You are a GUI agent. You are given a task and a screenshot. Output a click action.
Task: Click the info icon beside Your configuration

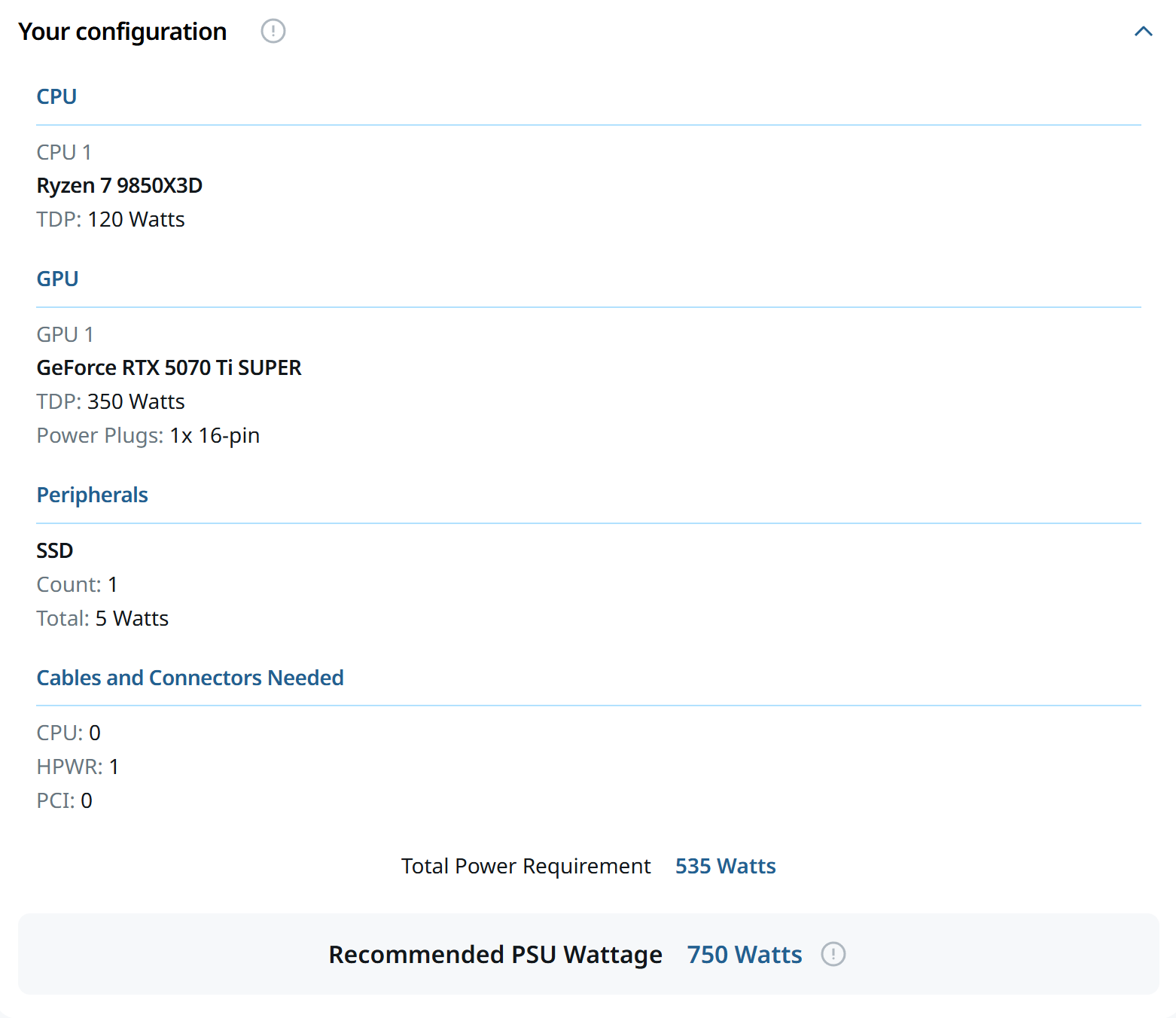coord(273,31)
